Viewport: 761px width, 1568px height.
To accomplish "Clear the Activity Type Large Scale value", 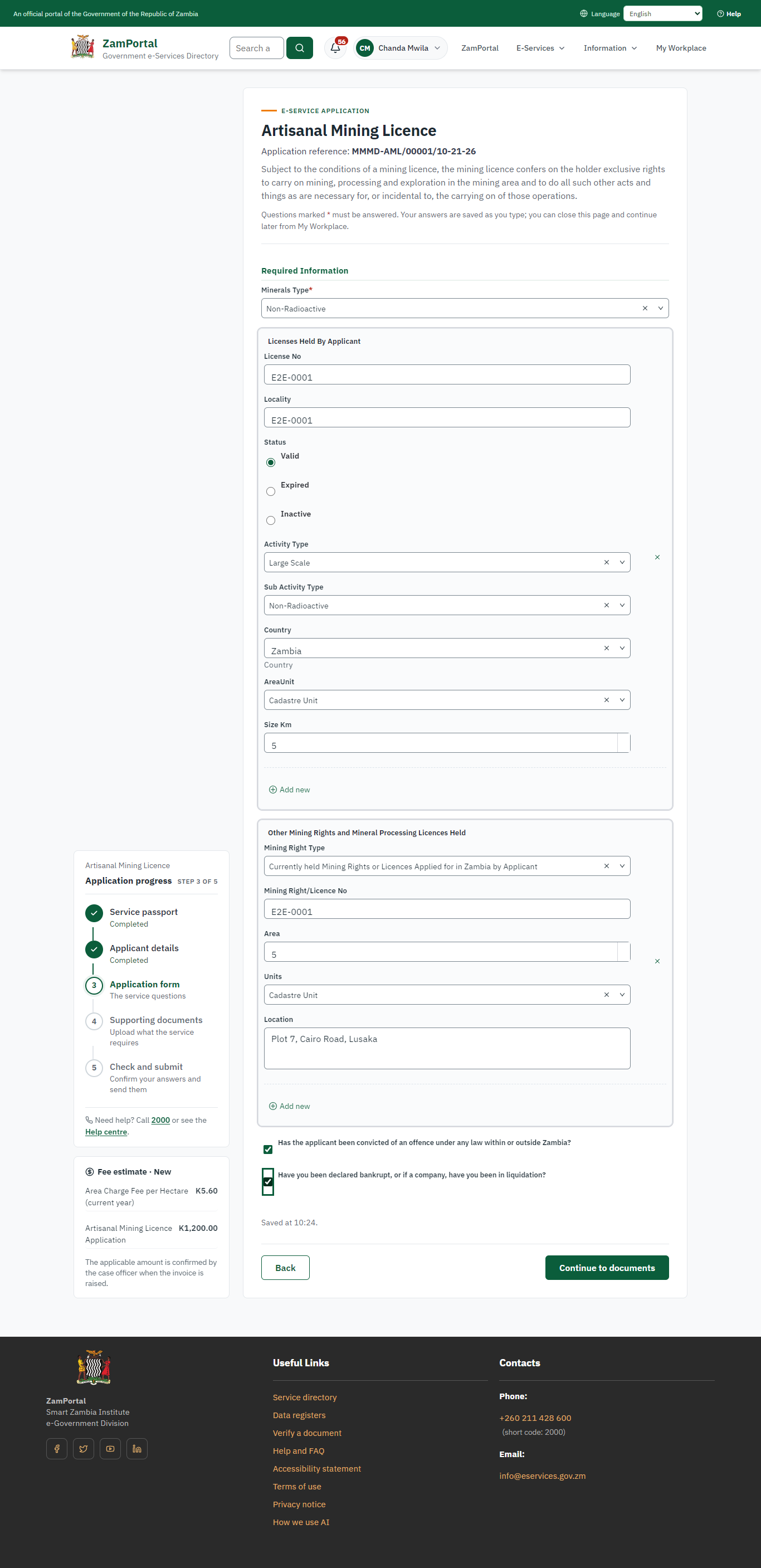I will point(606,562).
